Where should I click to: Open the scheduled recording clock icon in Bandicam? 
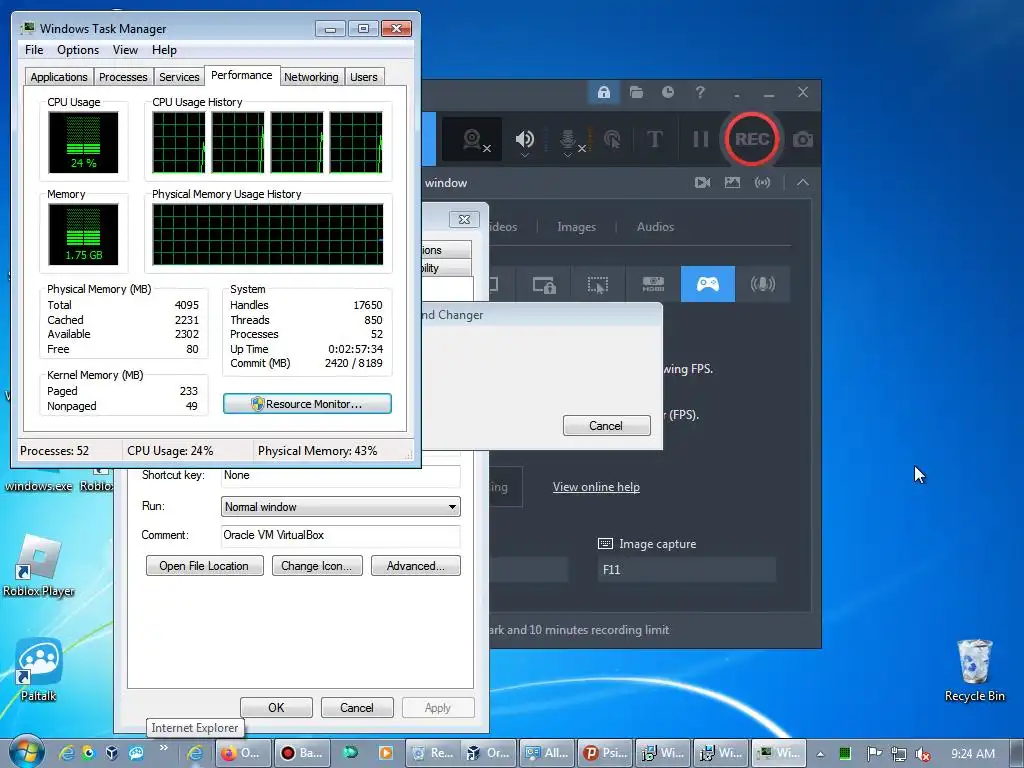tap(667, 92)
